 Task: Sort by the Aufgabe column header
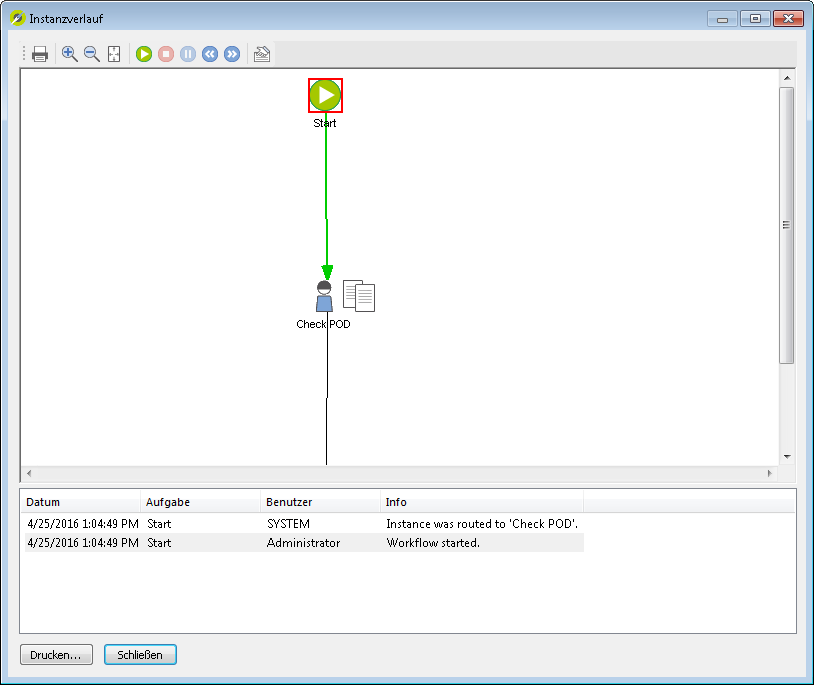pyautogui.click(x=200, y=502)
